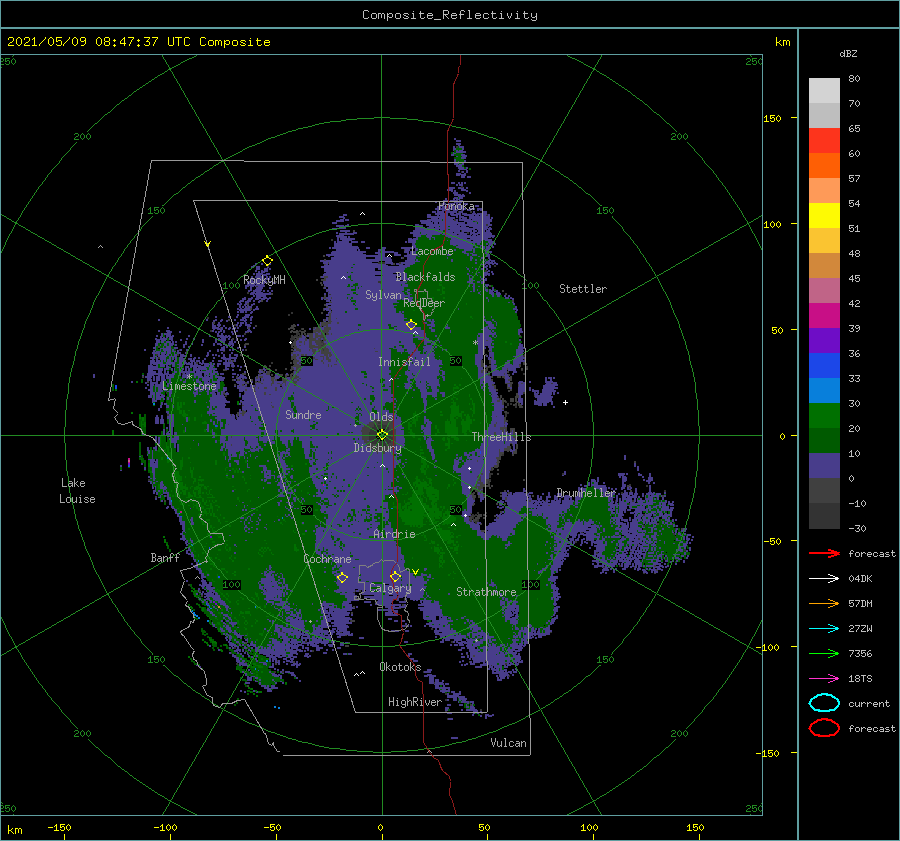Click the Composite_Reflectivity title text

(450, 15)
